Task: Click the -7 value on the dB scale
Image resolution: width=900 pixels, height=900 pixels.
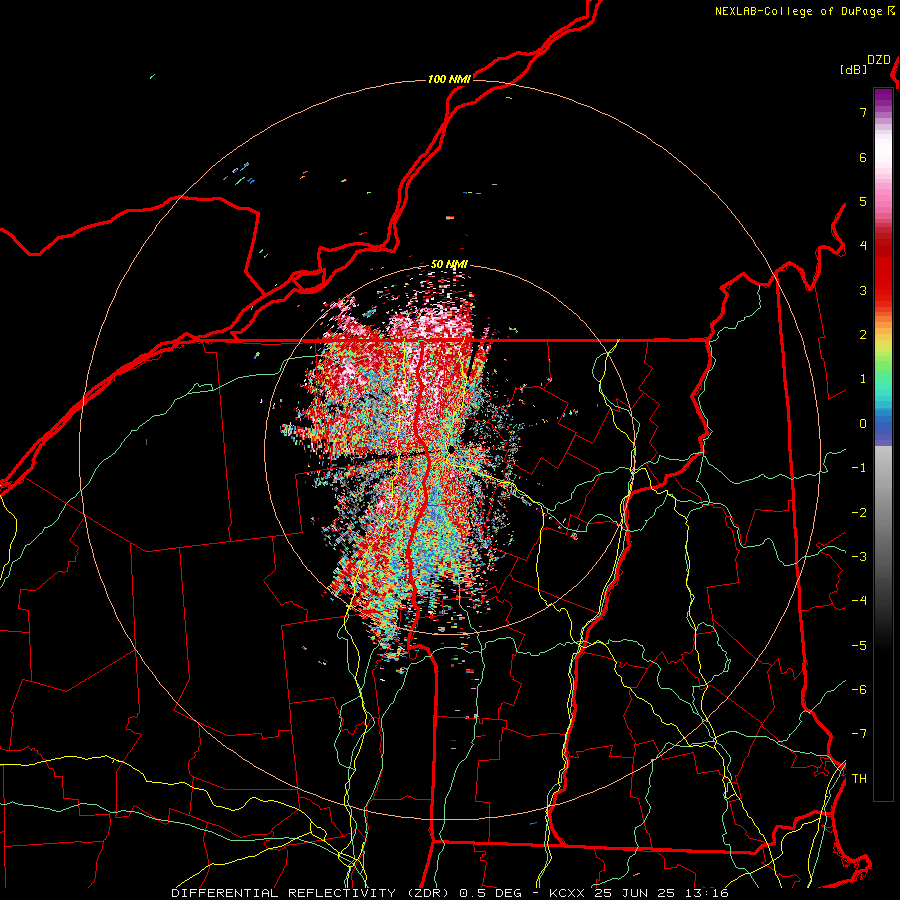Action: click(859, 734)
